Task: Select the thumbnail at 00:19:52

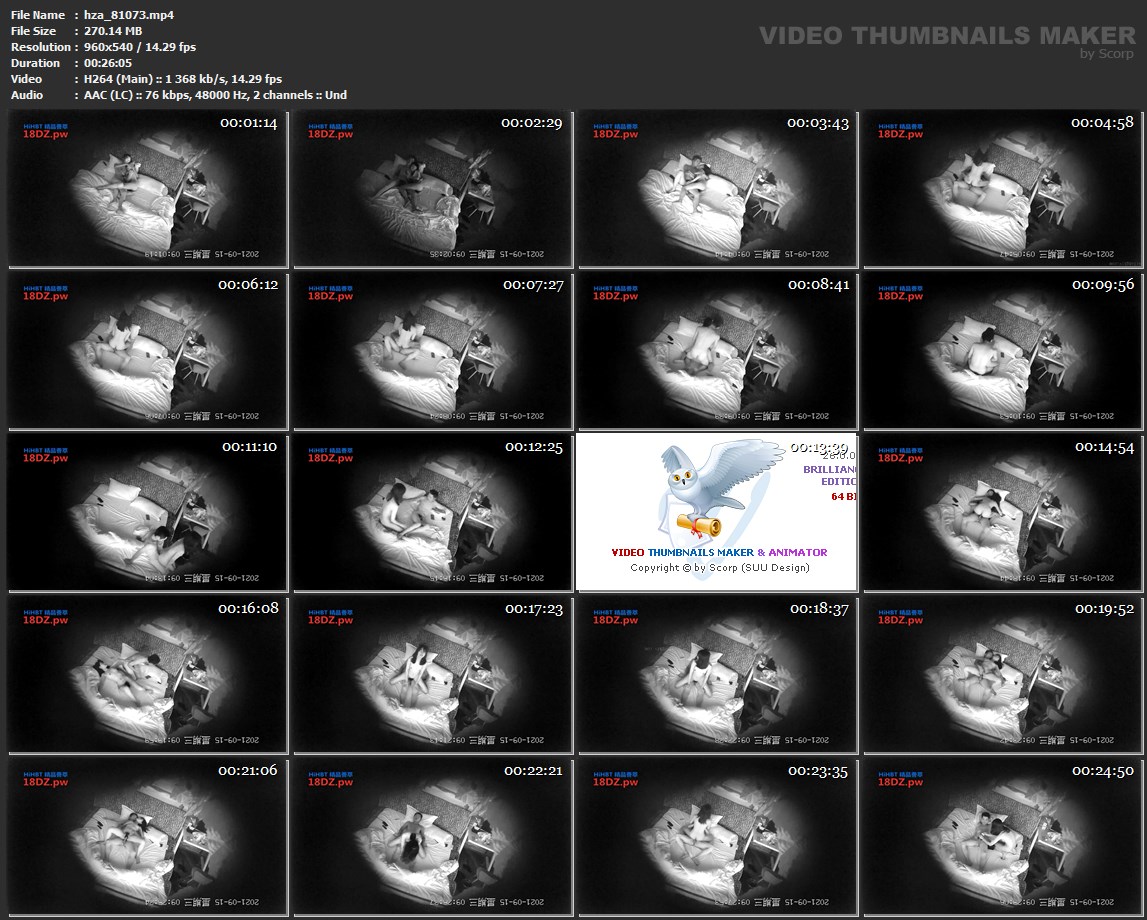Action: (1002, 676)
